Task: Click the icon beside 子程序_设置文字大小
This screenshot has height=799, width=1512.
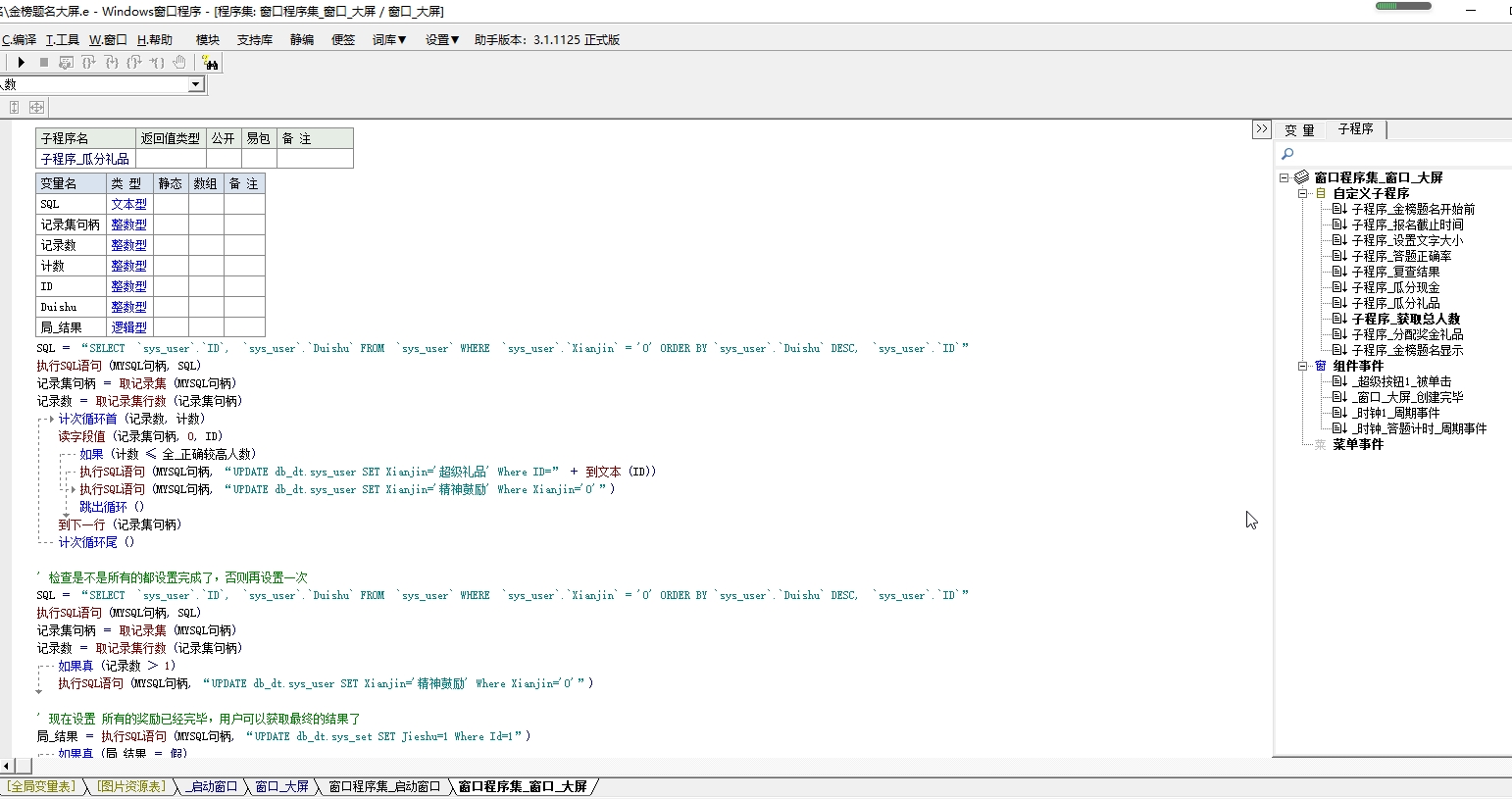Action: (1339, 240)
